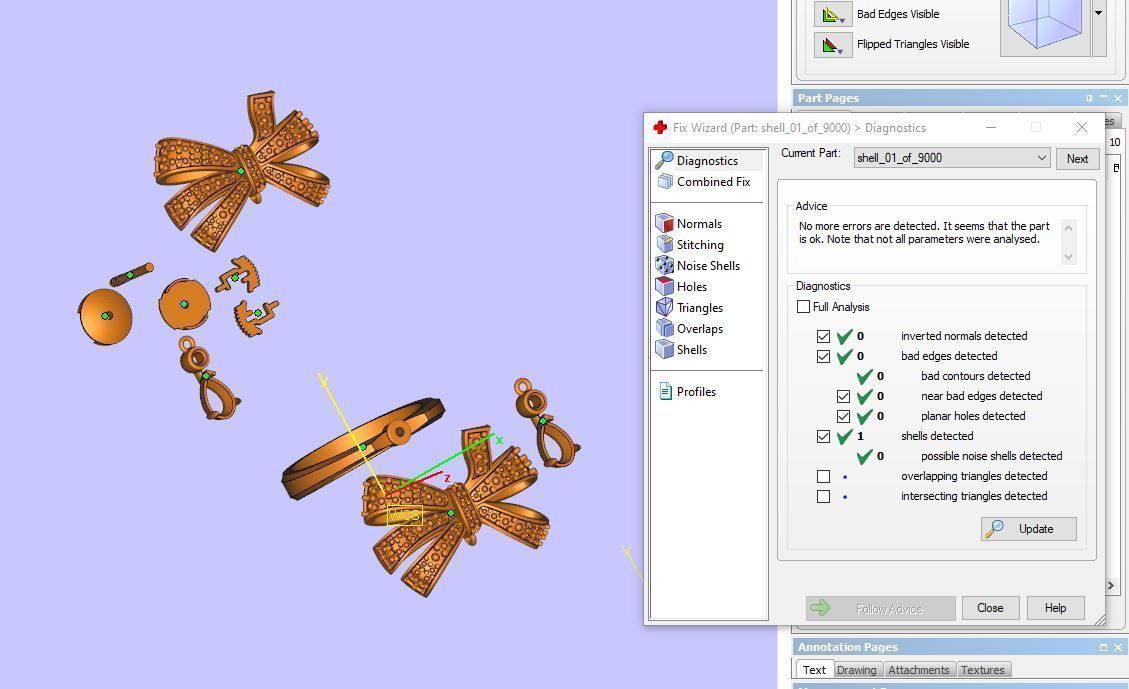Viewport: 1129px width, 689px height.
Task: Select Holes in the Fix Wizard sidebar
Action: pos(691,287)
